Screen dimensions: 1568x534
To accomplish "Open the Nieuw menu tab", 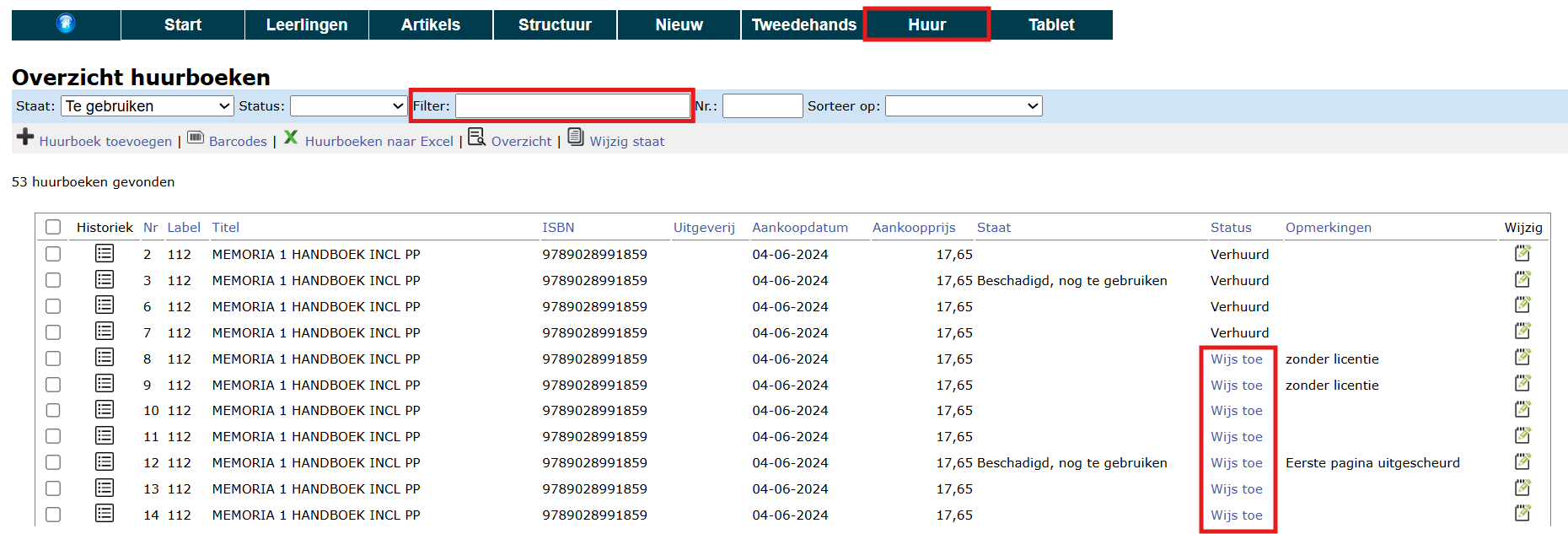I will pyautogui.click(x=679, y=24).
